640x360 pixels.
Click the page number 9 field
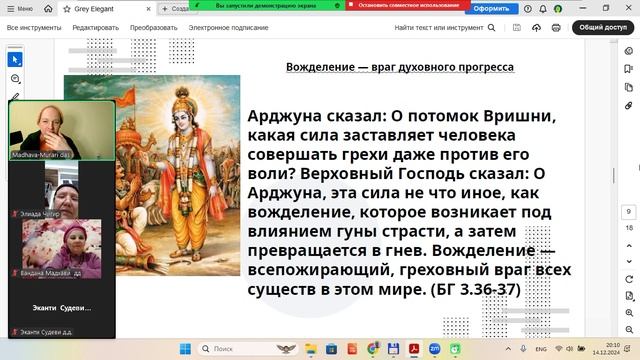coord(629,211)
